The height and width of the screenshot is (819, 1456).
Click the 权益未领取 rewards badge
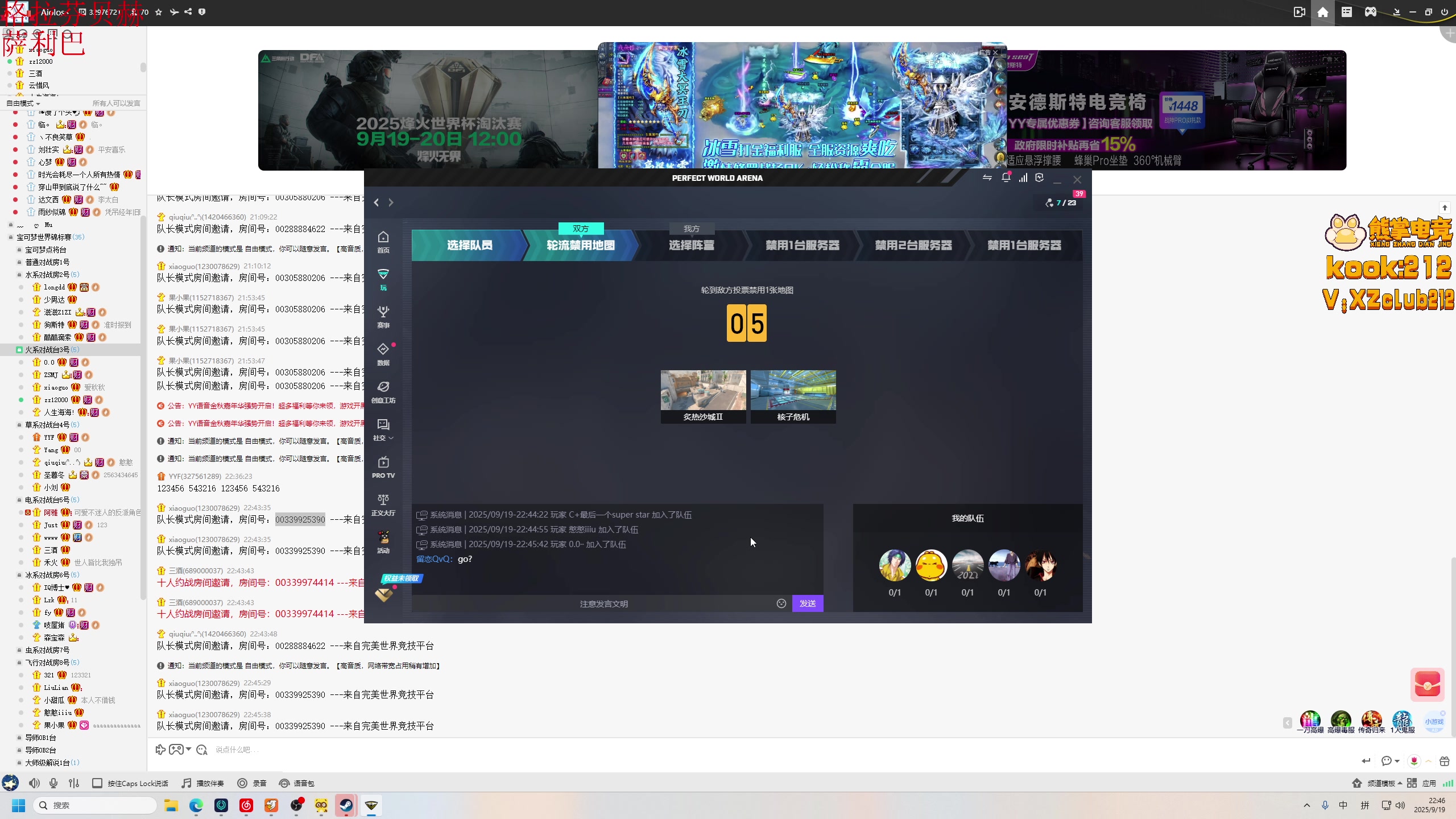402,578
